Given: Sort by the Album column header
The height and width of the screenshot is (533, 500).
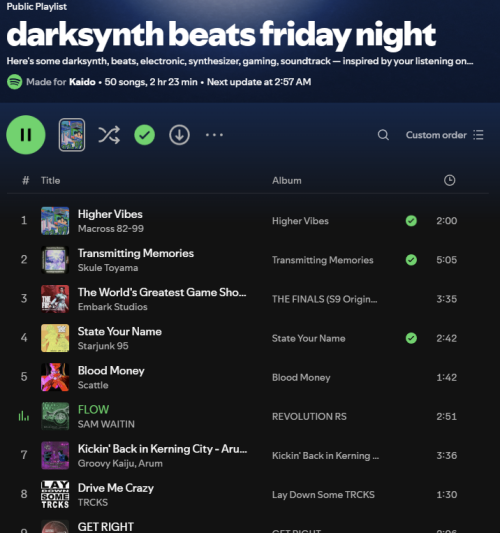Looking at the screenshot, I should click(x=287, y=180).
